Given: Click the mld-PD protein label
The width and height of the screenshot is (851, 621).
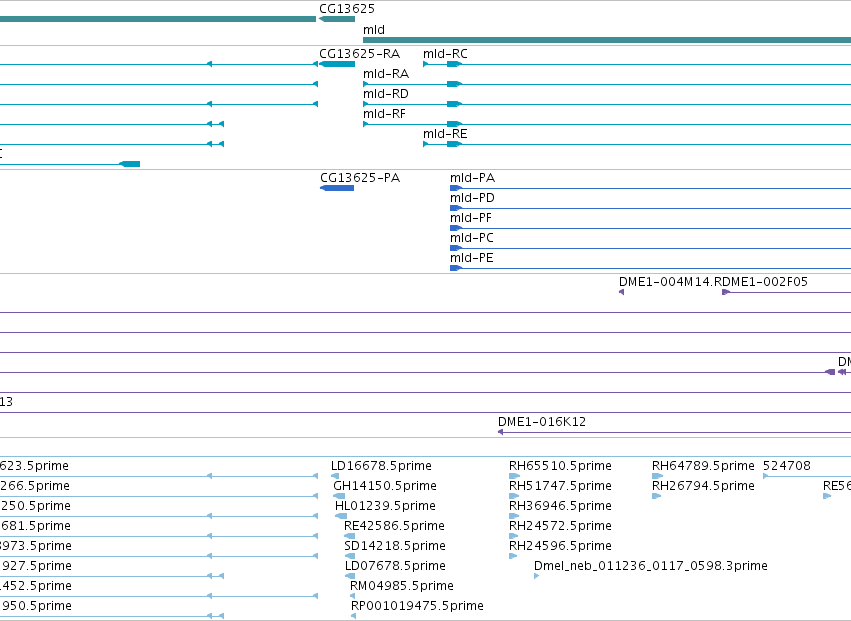Looking at the screenshot, I should point(472,198).
